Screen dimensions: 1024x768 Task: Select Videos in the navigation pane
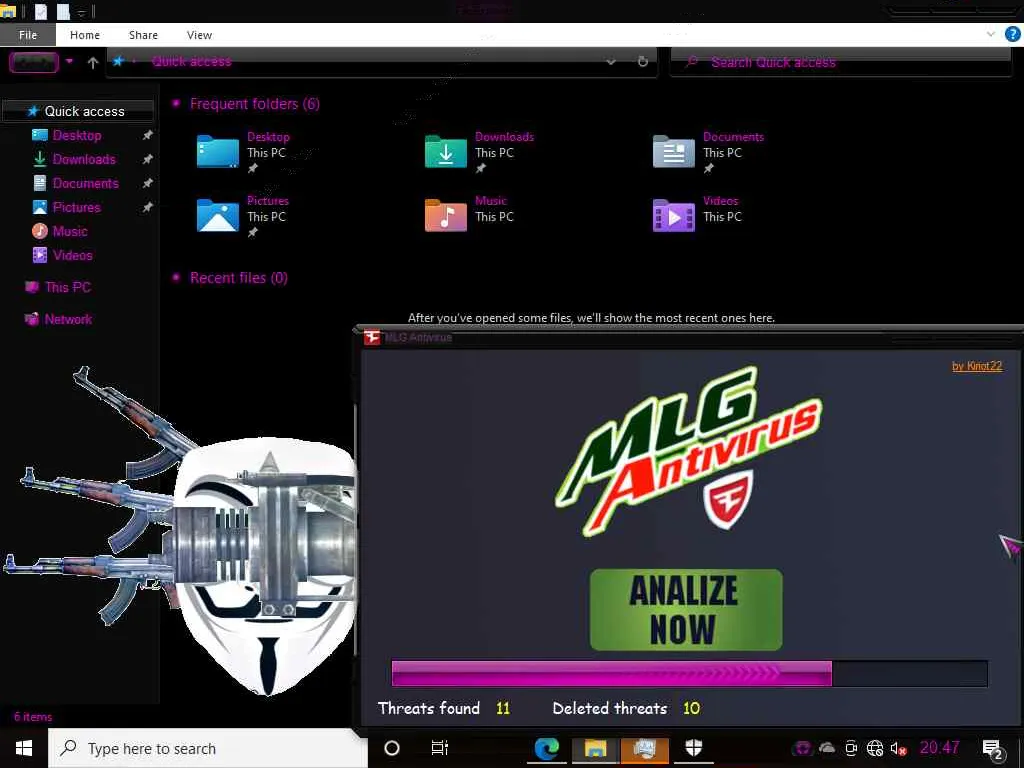(x=72, y=255)
